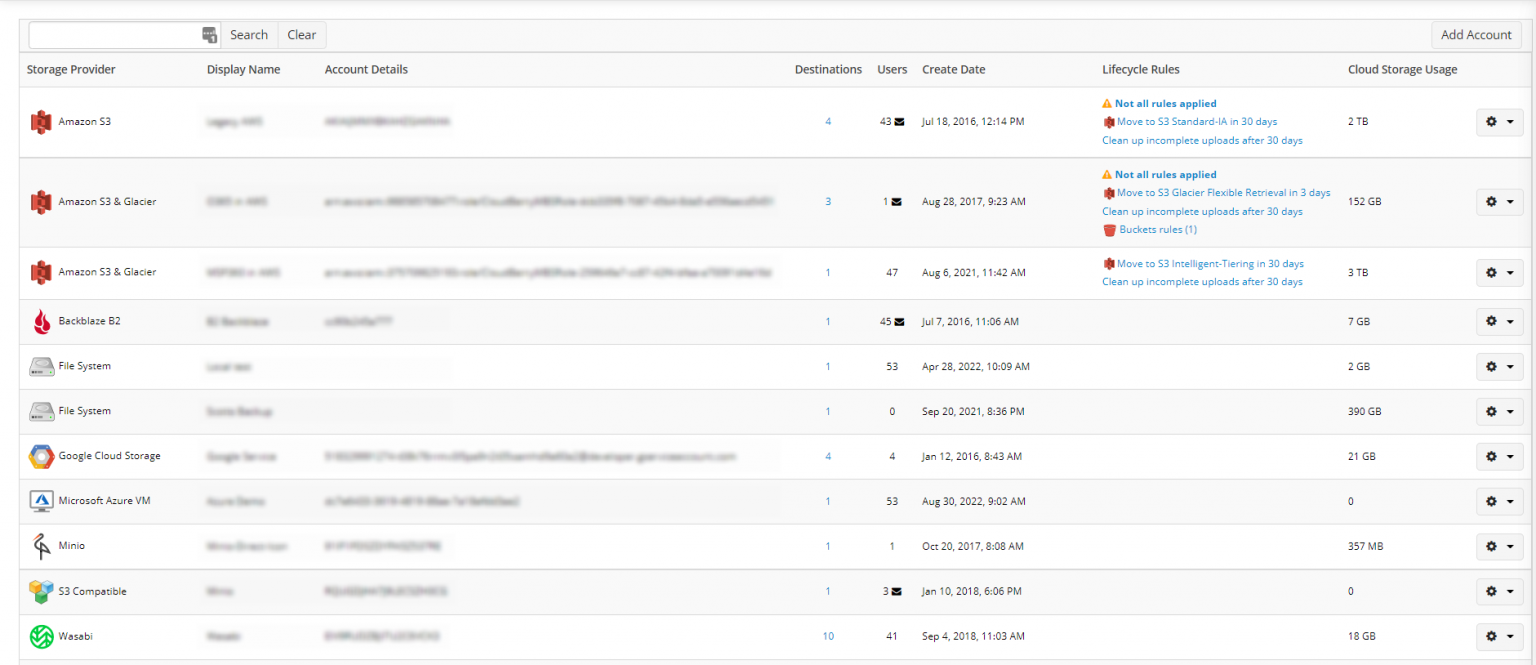Sort the table by Create Date column
This screenshot has height=665, width=1536.
pos(953,69)
